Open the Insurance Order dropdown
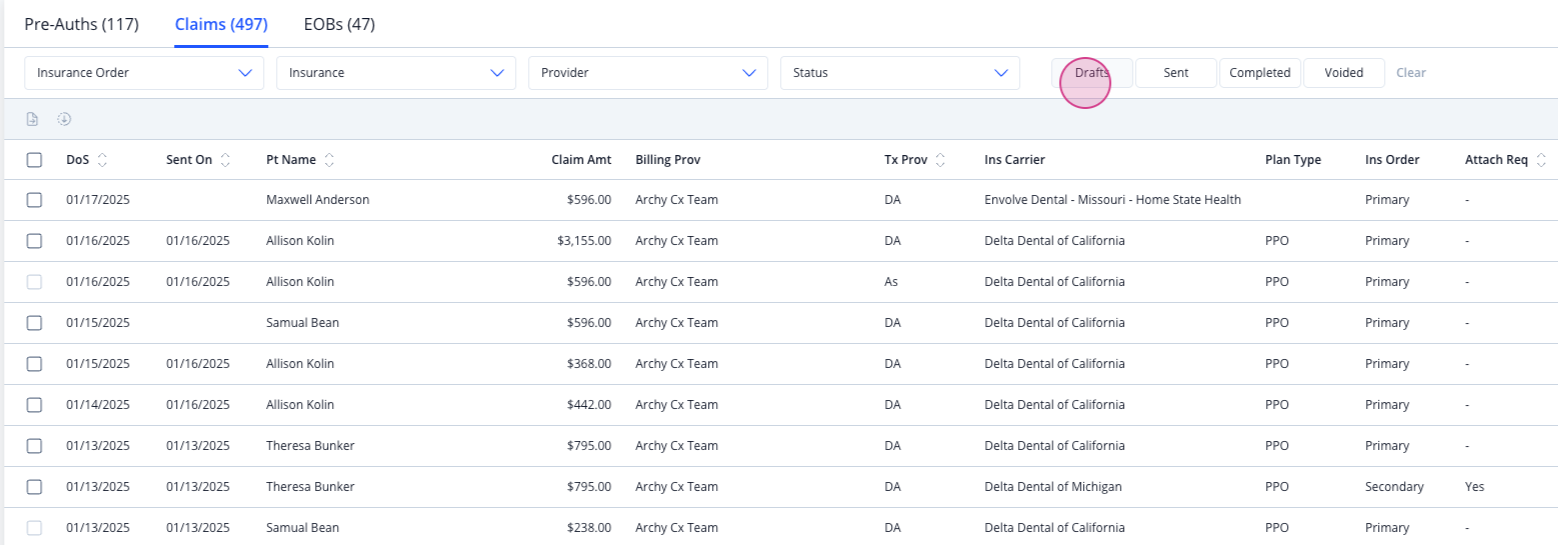The width and height of the screenshot is (1558, 545). [x=144, y=73]
